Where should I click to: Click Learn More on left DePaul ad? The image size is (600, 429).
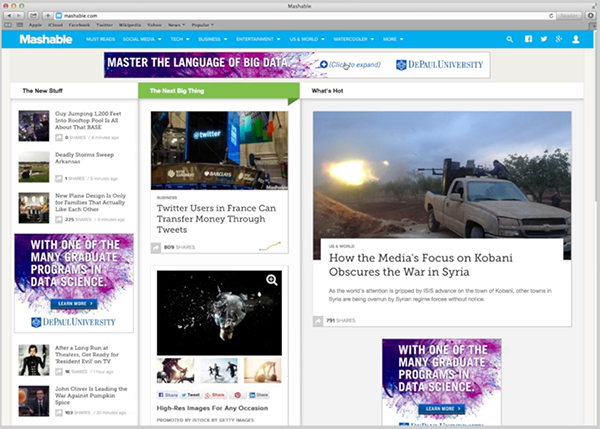coord(74,303)
